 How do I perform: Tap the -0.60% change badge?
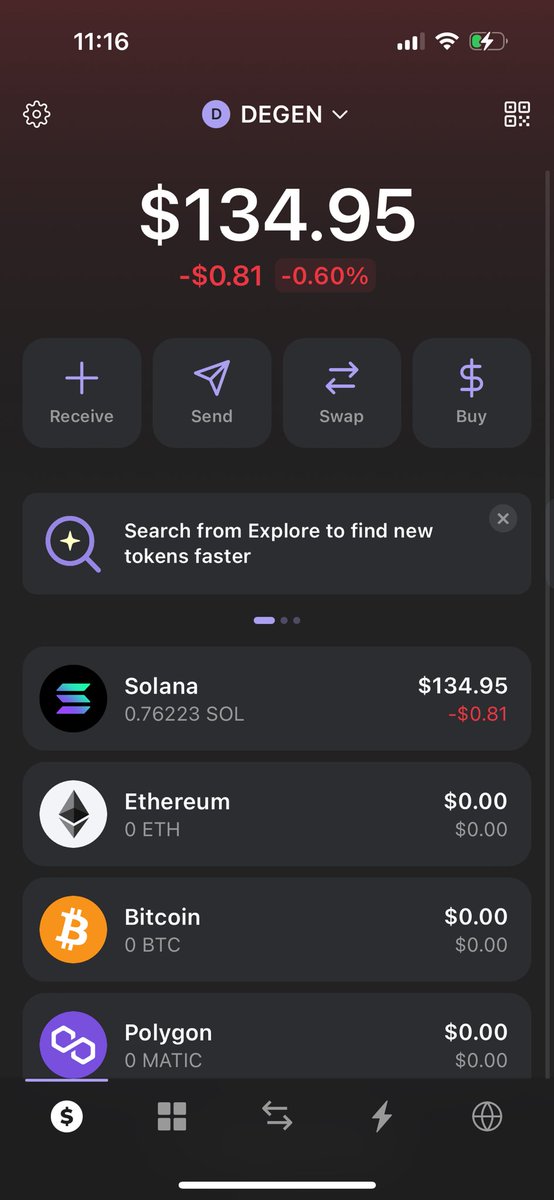(x=325, y=276)
